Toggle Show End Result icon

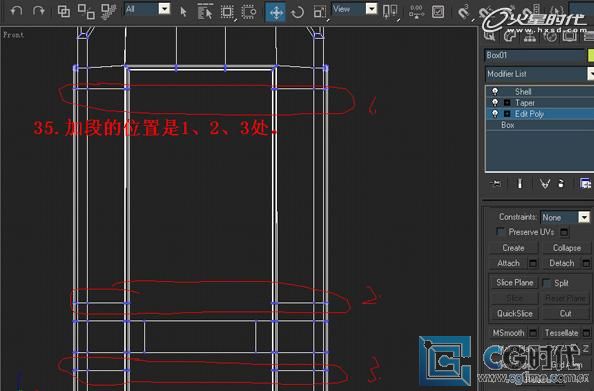(x=520, y=184)
